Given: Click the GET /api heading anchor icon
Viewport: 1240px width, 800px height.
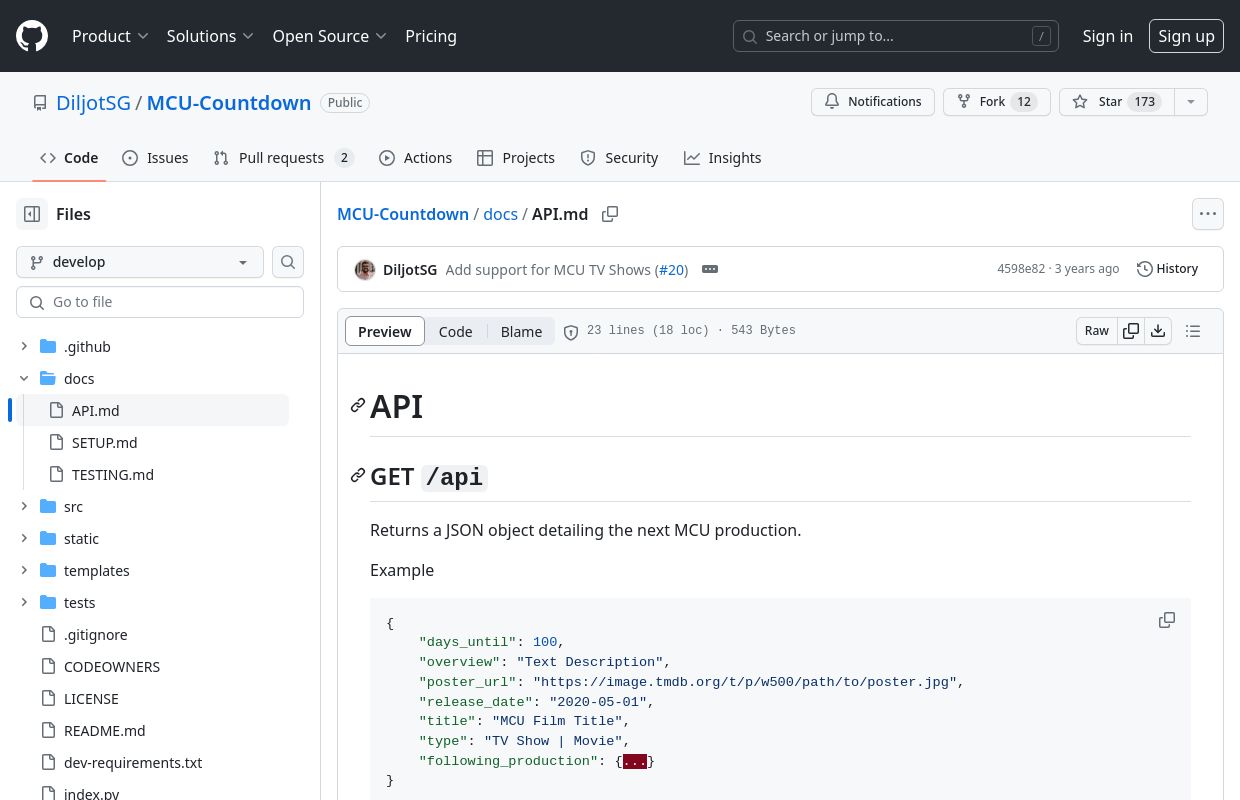Looking at the screenshot, I should pyautogui.click(x=358, y=476).
